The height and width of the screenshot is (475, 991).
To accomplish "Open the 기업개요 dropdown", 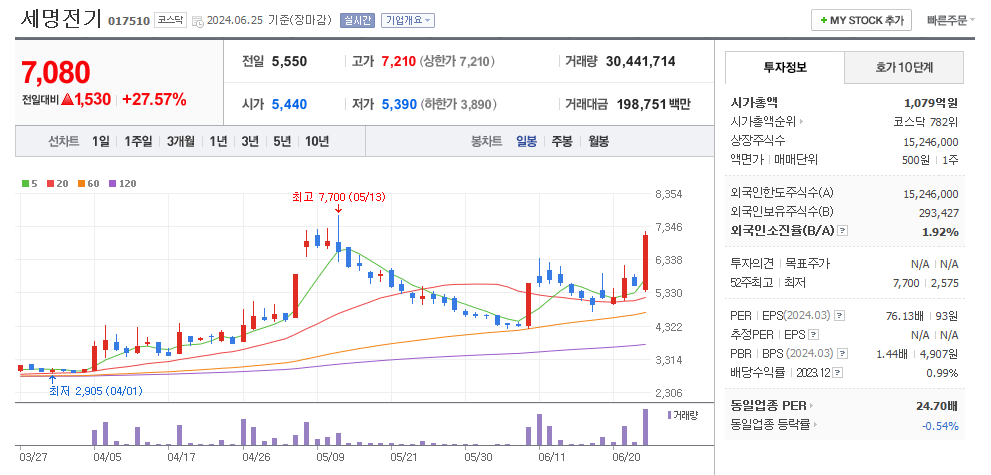I will (x=407, y=20).
